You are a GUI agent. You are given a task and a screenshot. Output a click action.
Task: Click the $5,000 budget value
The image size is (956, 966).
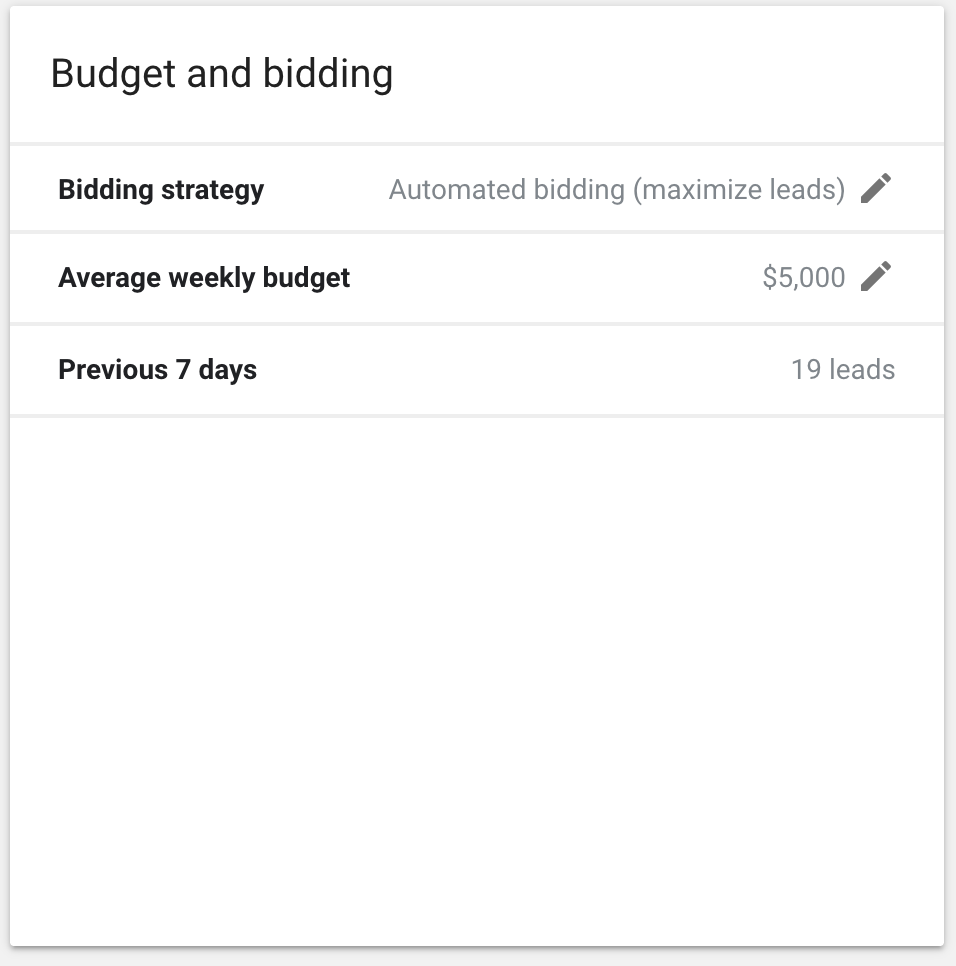coord(803,277)
